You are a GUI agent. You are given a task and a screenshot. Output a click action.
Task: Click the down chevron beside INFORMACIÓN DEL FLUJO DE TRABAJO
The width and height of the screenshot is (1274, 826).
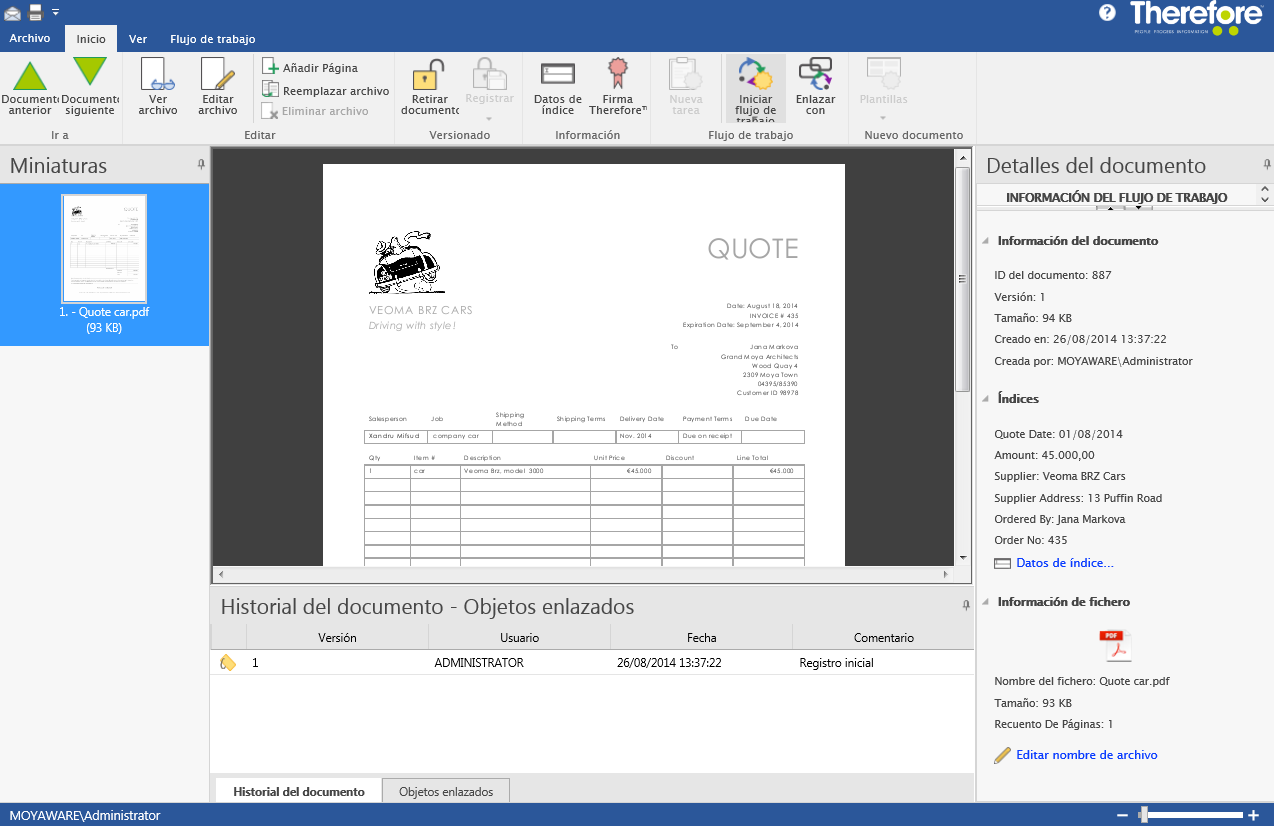[x=1265, y=201]
